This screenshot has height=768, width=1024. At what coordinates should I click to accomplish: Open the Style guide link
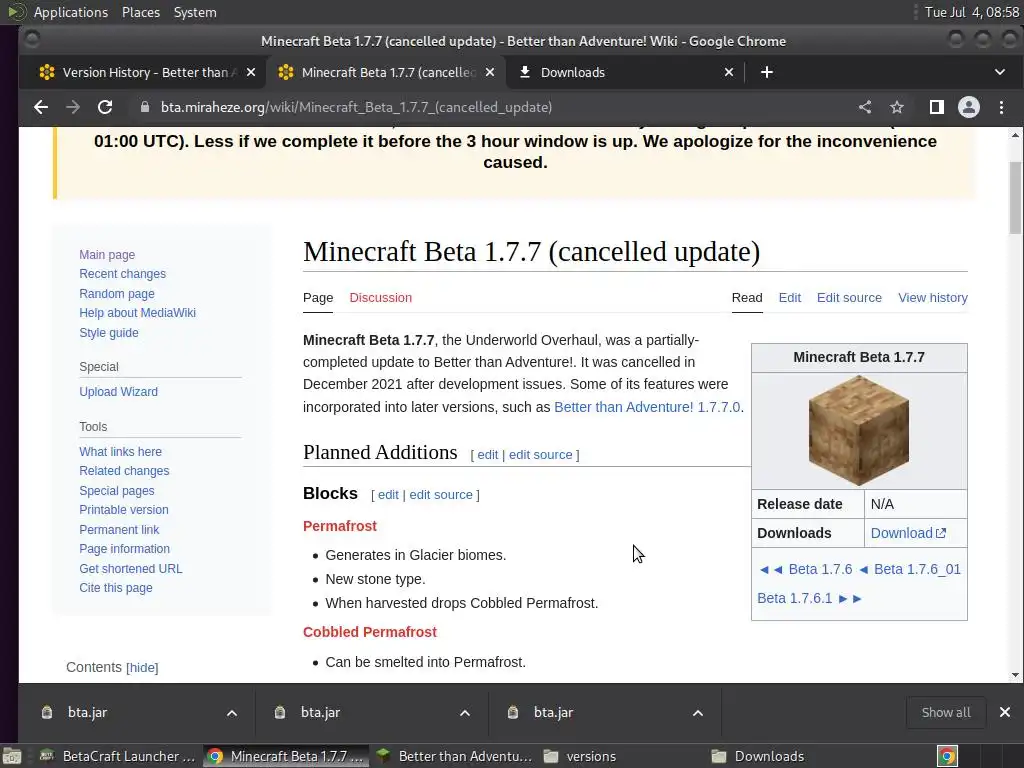[108, 332]
